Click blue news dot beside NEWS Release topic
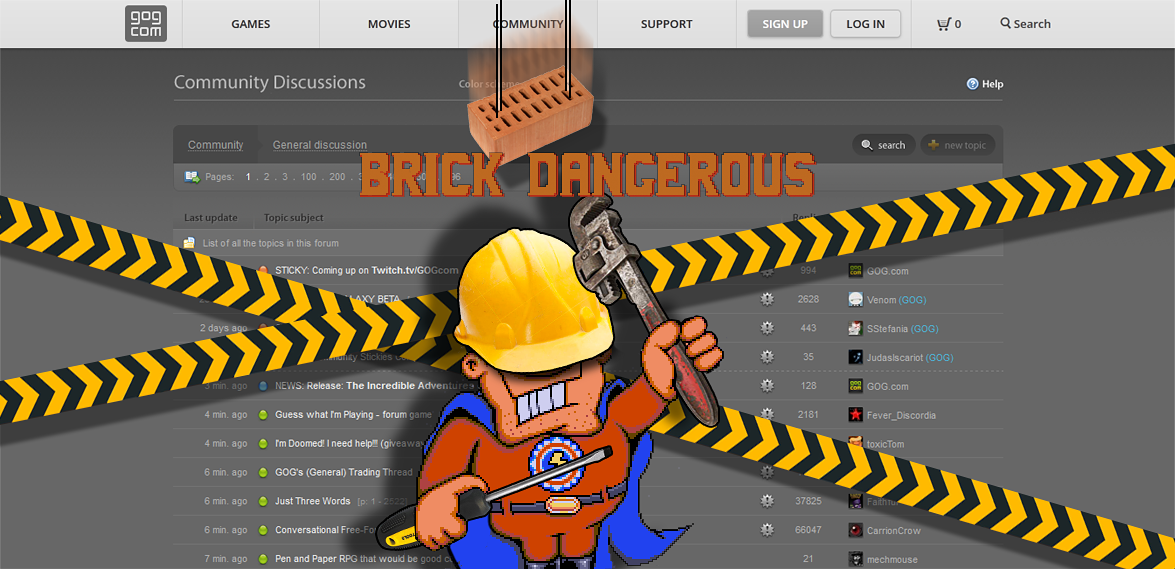Screen dimensions: 1175x569 tap(263, 386)
